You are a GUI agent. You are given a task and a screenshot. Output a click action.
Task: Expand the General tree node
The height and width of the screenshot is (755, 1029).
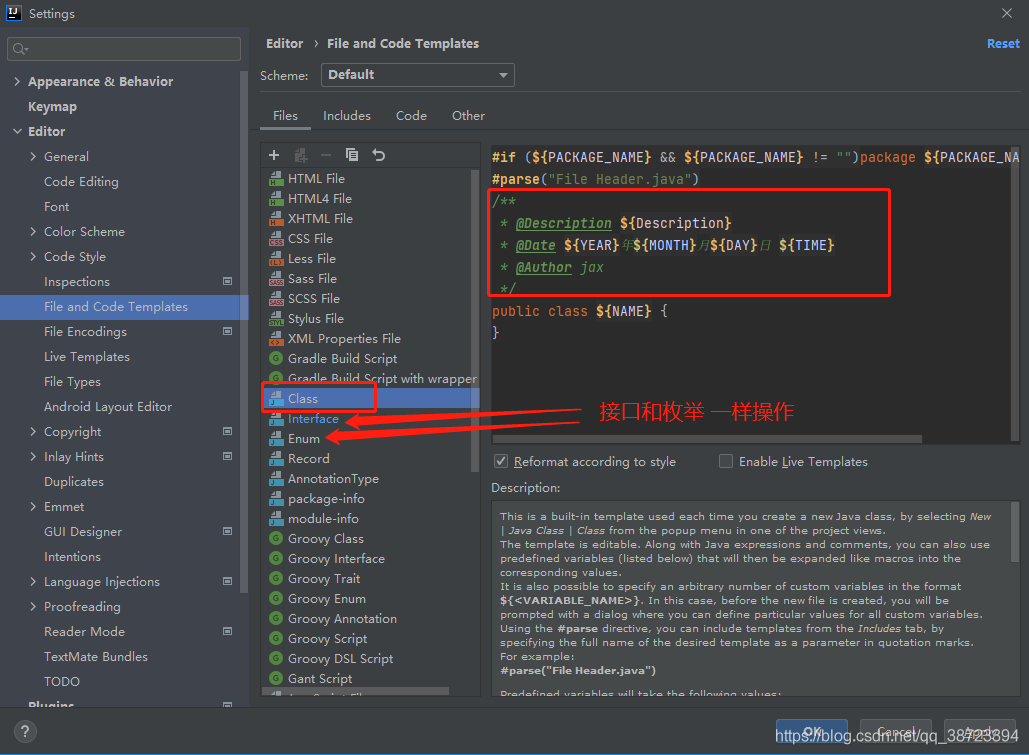pyautogui.click(x=33, y=156)
